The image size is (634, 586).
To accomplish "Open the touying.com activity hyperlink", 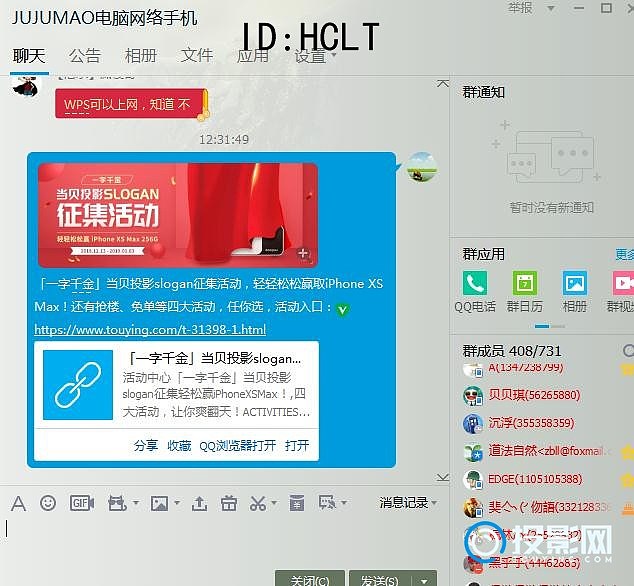I will pyautogui.click(x=150, y=330).
